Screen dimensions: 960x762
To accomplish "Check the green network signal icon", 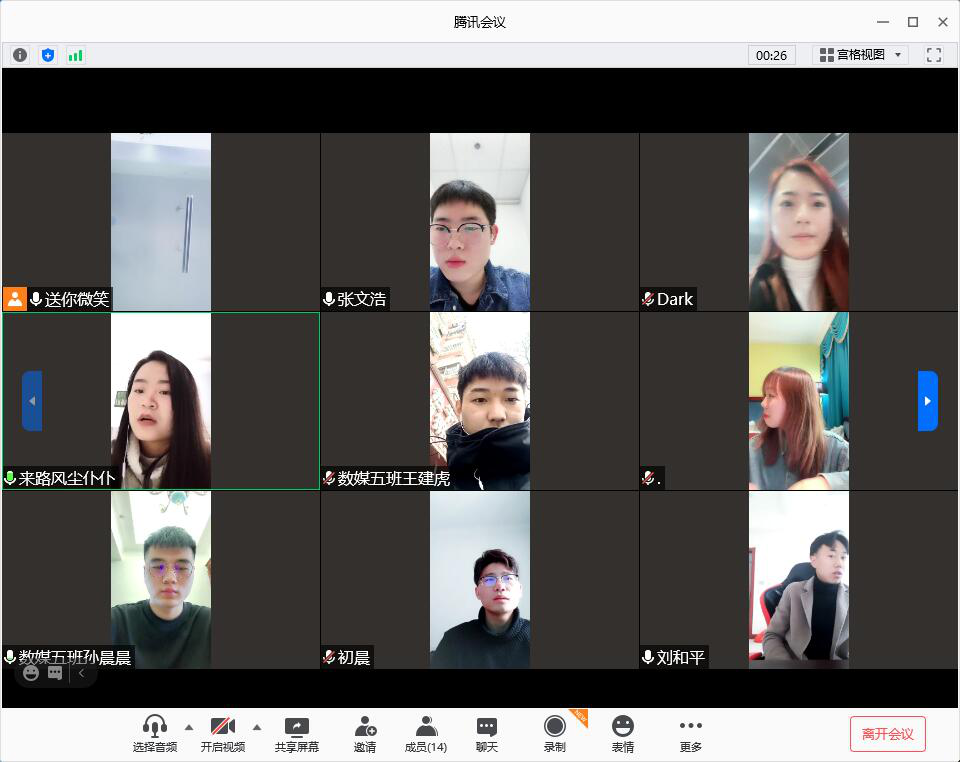I will tap(75, 55).
